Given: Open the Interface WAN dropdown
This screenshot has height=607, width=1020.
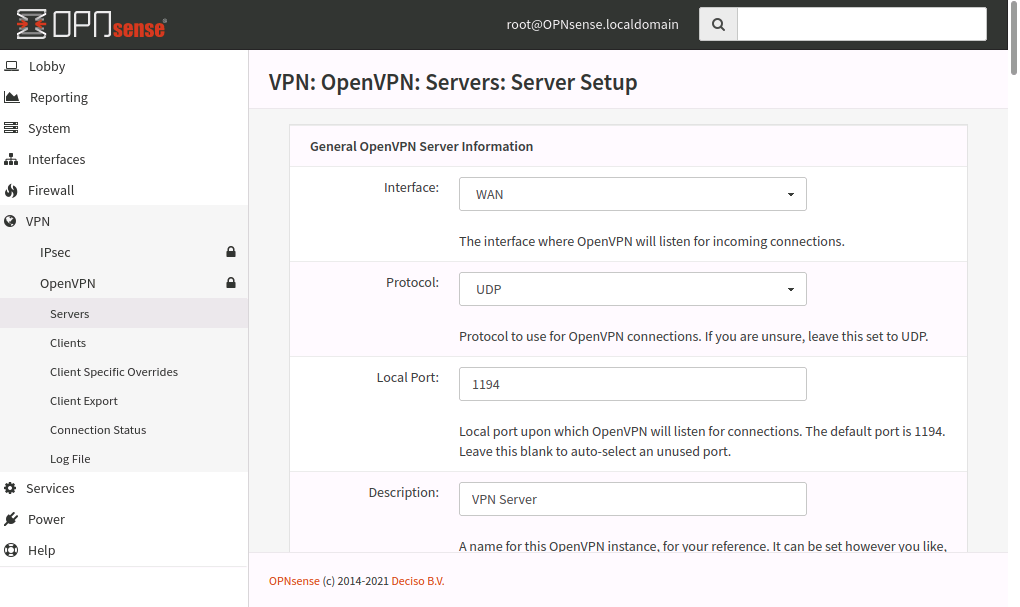Looking at the screenshot, I should click(632, 194).
